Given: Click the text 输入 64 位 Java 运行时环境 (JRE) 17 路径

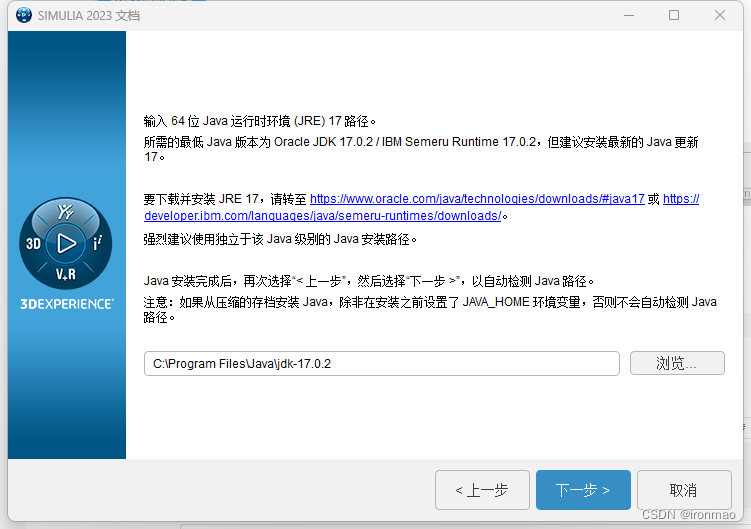Looking at the screenshot, I should pyautogui.click(x=260, y=121).
